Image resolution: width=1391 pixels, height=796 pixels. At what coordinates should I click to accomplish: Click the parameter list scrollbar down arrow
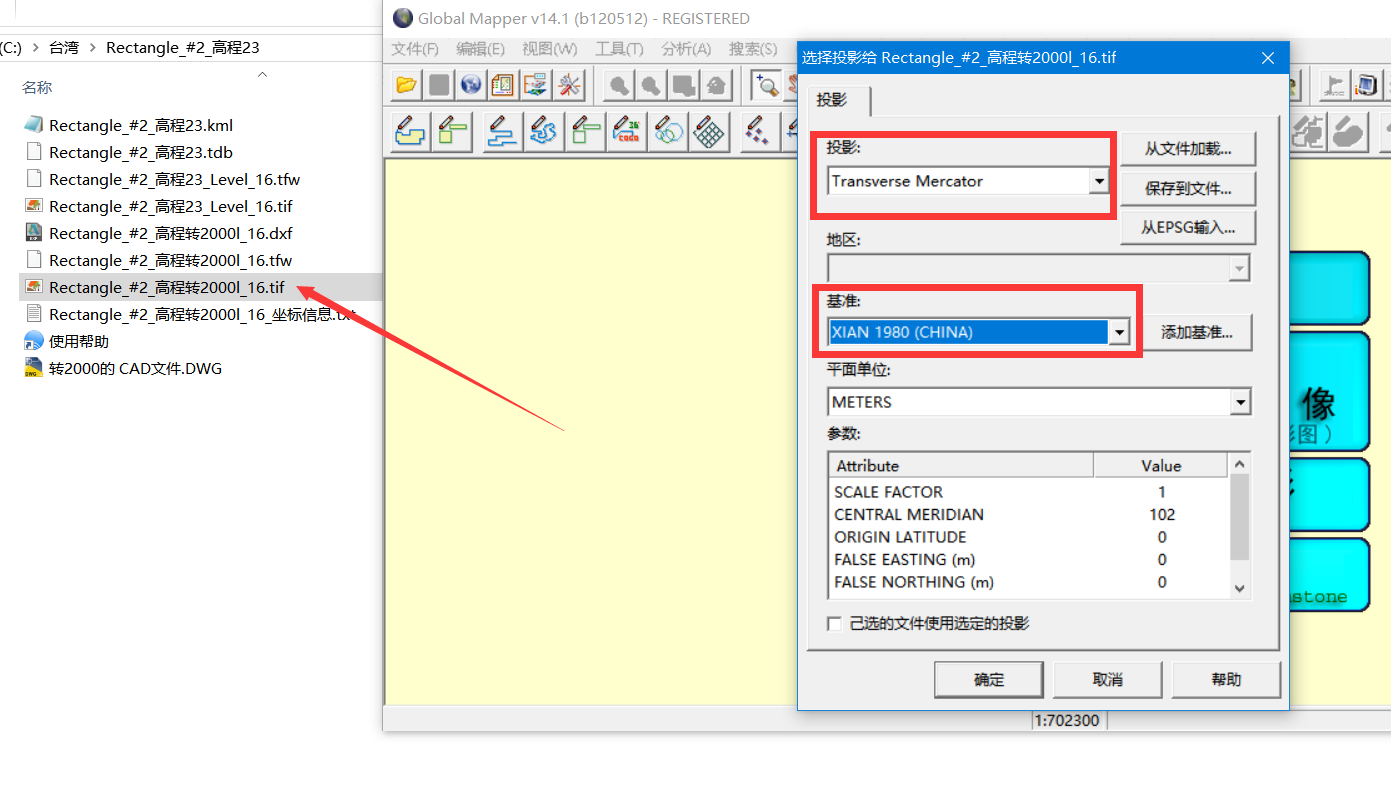pos(1240,589)
